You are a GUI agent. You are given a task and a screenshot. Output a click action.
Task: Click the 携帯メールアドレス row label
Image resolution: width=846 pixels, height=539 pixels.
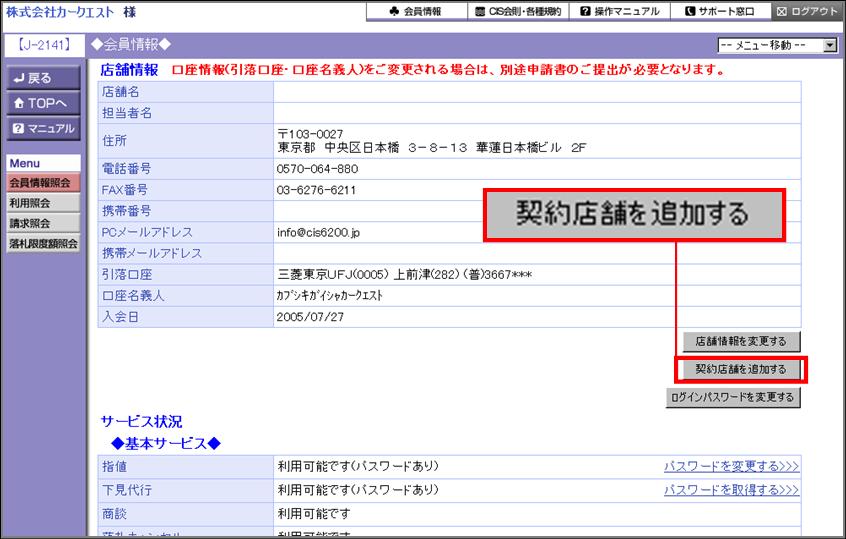(152, 253)
